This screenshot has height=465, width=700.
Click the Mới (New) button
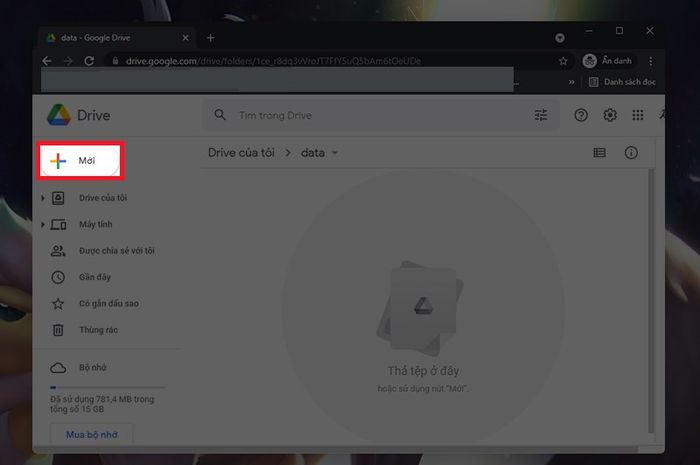click(x=80, y=161)
